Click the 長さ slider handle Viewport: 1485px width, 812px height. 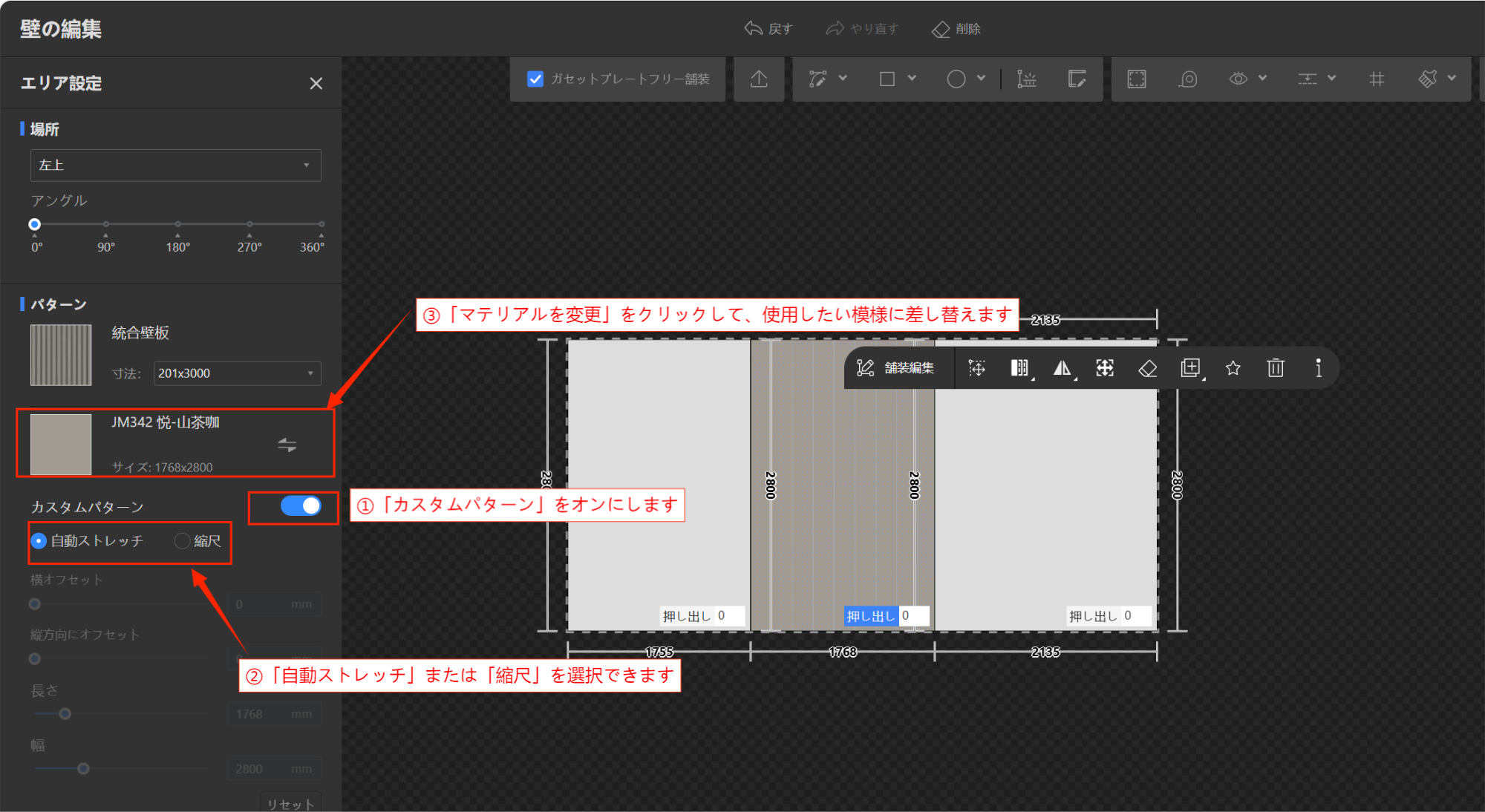(x=65, y=714)
